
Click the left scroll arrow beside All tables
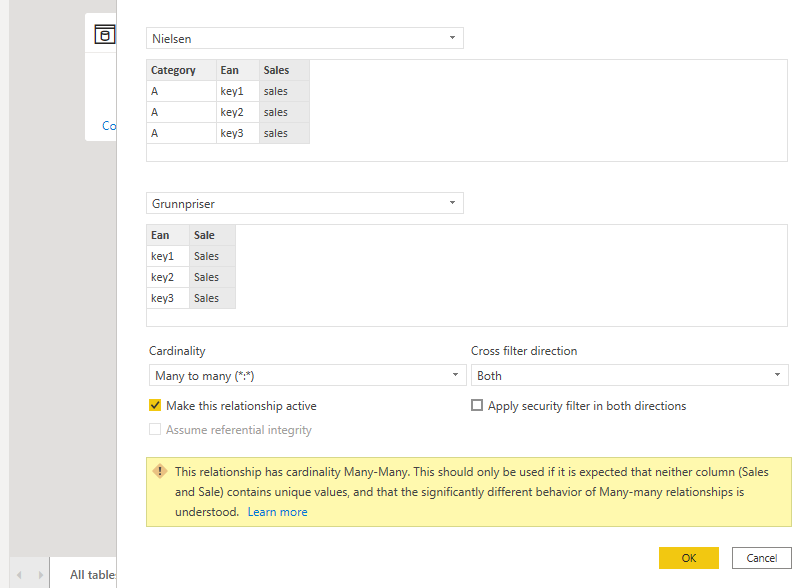(x=19, y=575)
